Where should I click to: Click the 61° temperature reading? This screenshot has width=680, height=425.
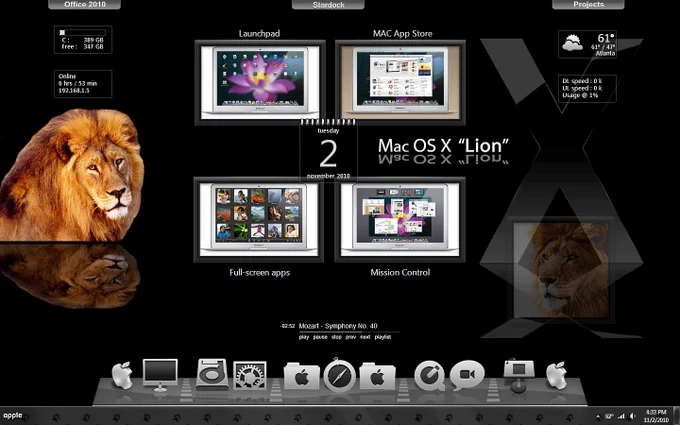(606, 38)
